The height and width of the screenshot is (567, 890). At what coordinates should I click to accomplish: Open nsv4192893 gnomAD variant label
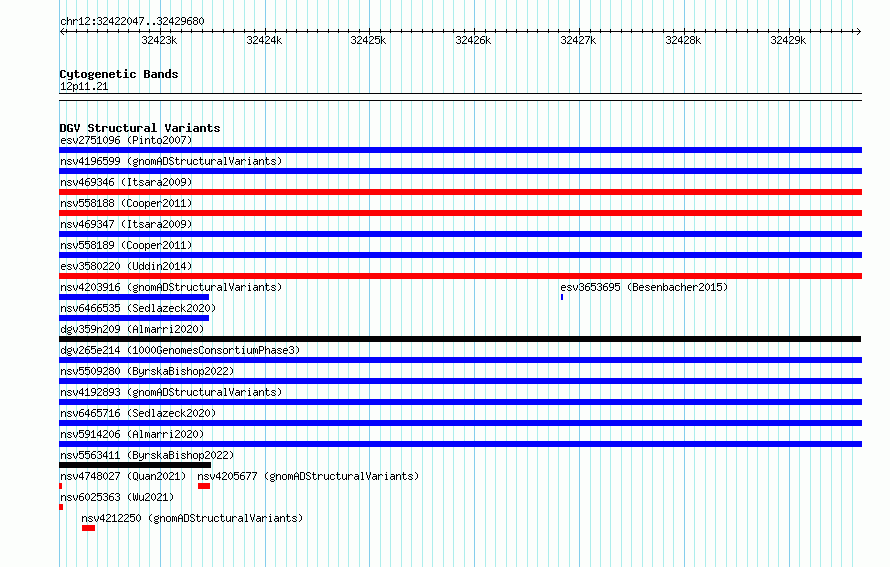(x=171, y=392)
